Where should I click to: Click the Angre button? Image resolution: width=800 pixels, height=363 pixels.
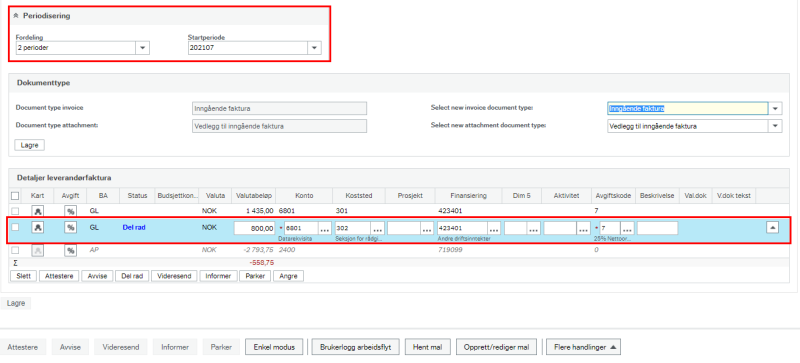[289, 276]
